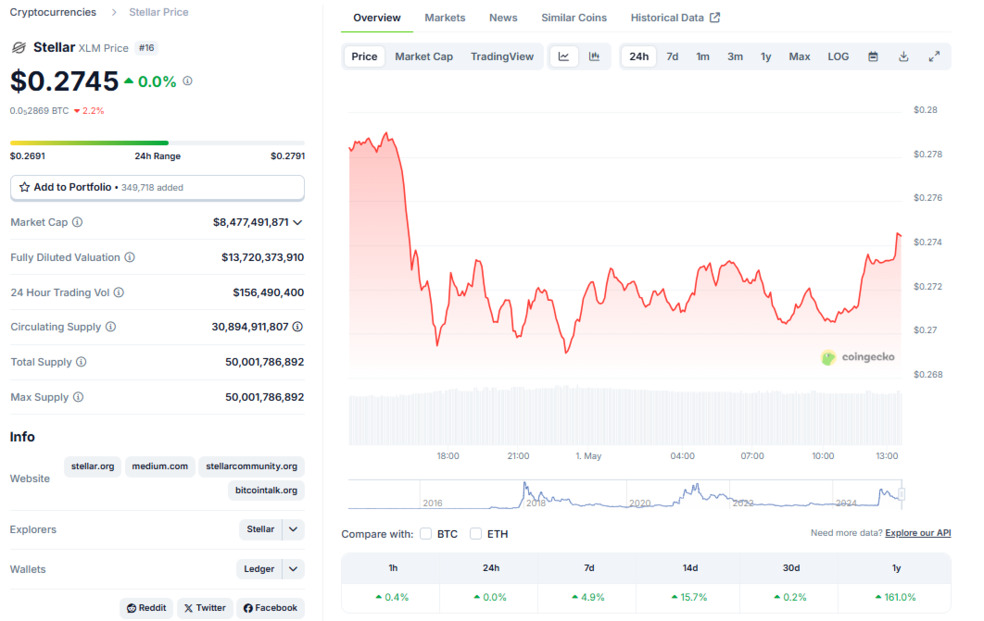Switch to the Markets tab
Screen dimensions: 984x621
445,18
